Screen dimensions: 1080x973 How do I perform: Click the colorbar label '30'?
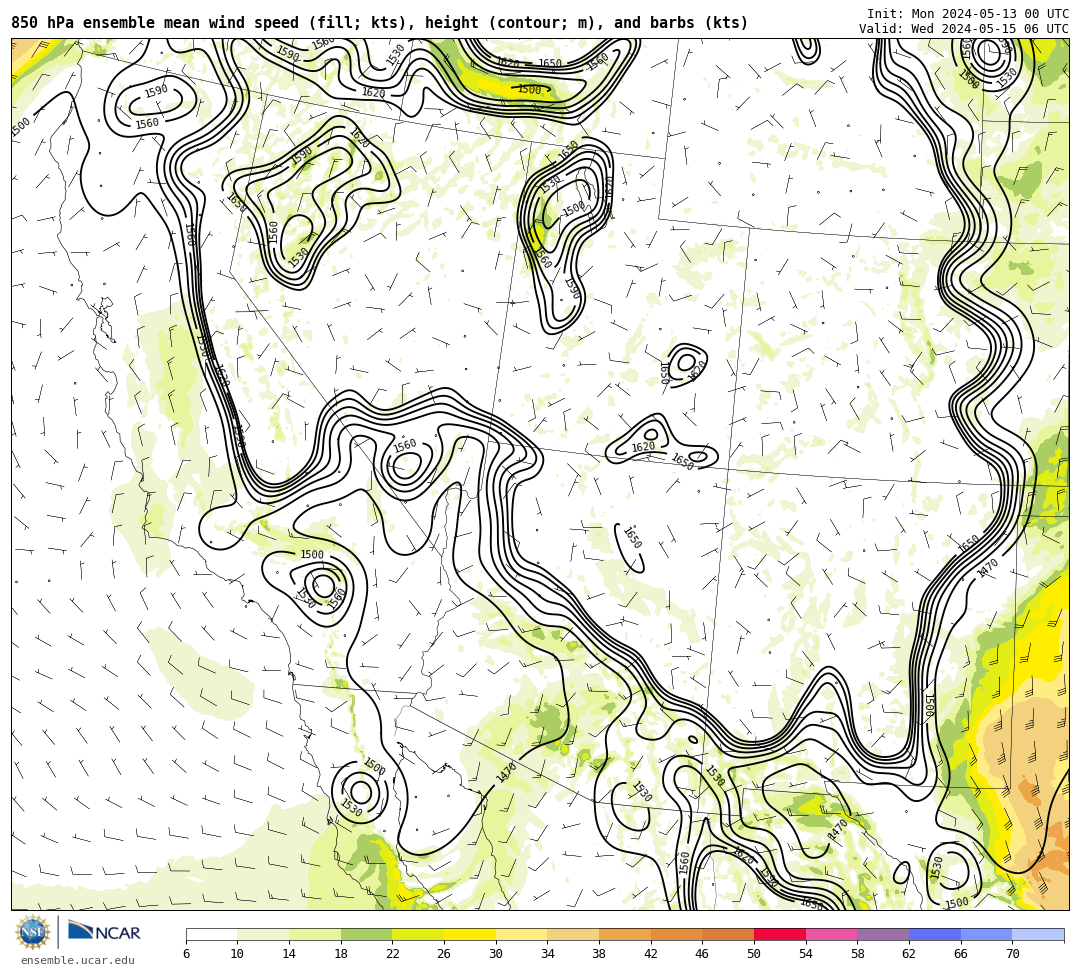click(496, 954)
